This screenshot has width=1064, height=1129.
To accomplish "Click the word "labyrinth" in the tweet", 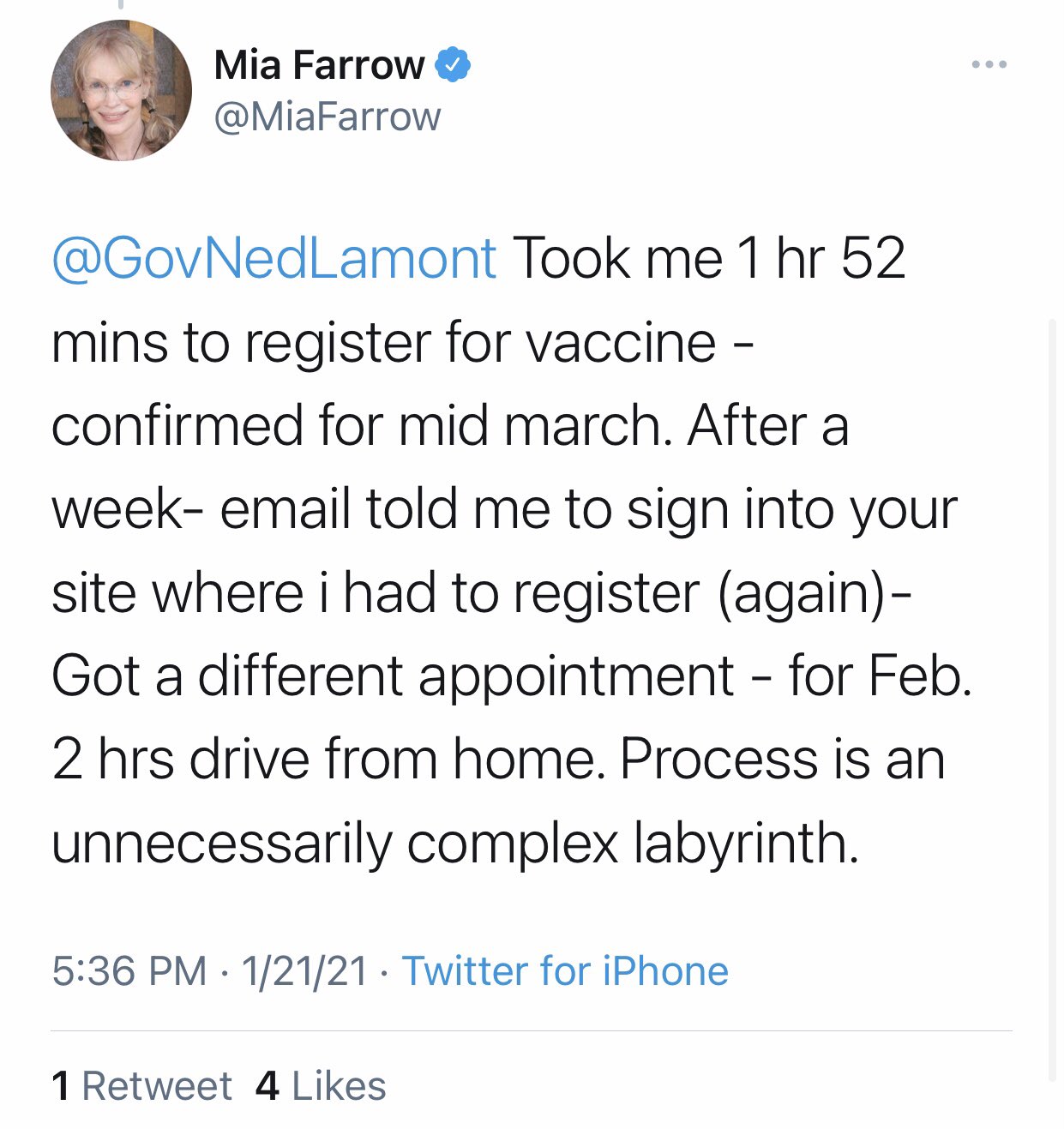I will 745,843.
